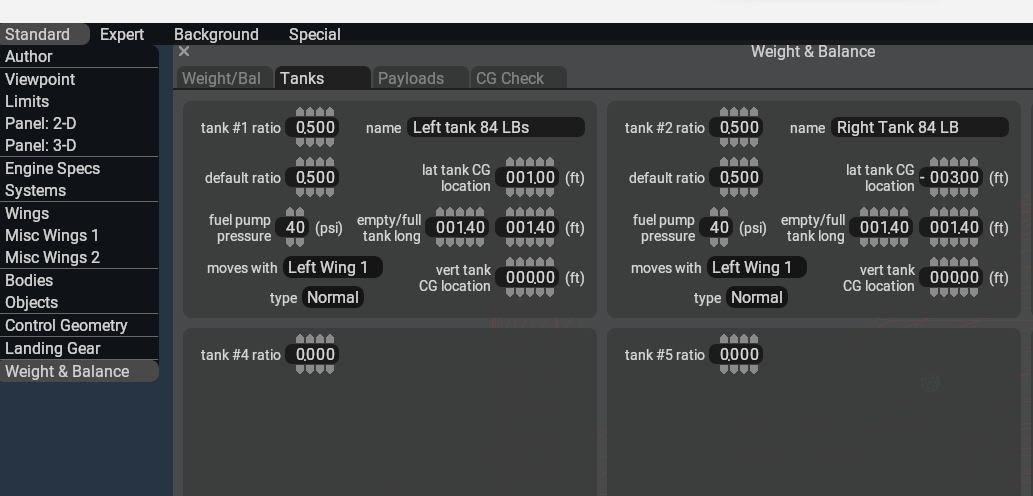Close the Weight & Balance panel
The width and height of the screenshot is (1033, 496).
coord(184,52)
